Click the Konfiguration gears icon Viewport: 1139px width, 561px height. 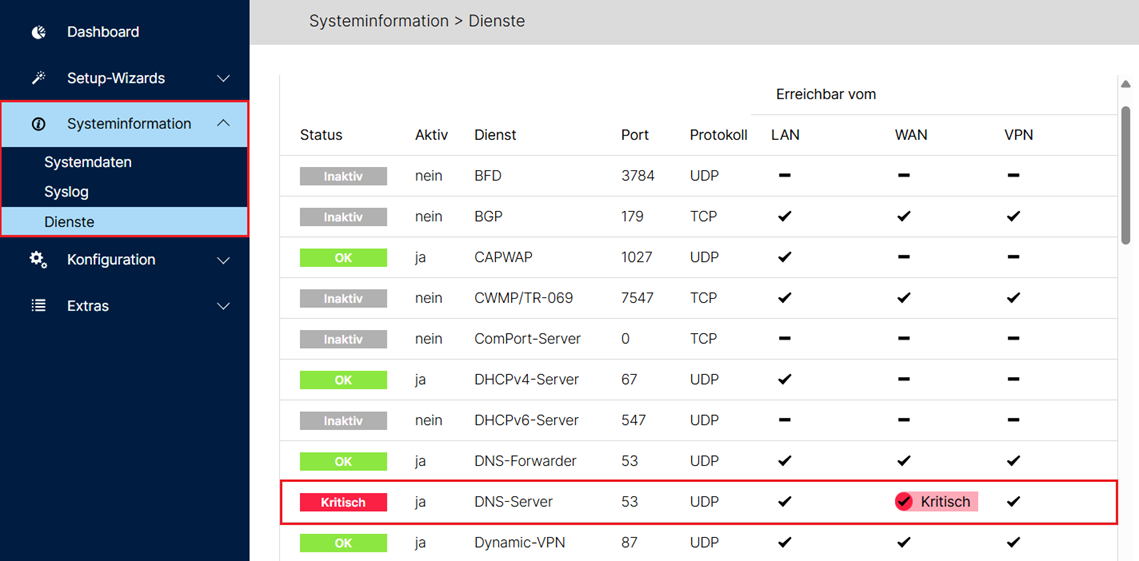(x=39, y=260)
